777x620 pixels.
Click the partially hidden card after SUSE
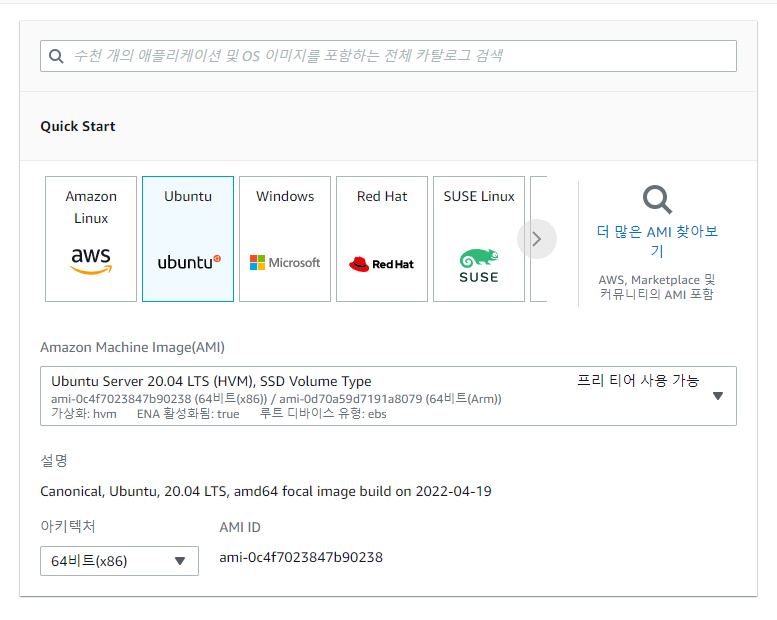coord(539,239)
